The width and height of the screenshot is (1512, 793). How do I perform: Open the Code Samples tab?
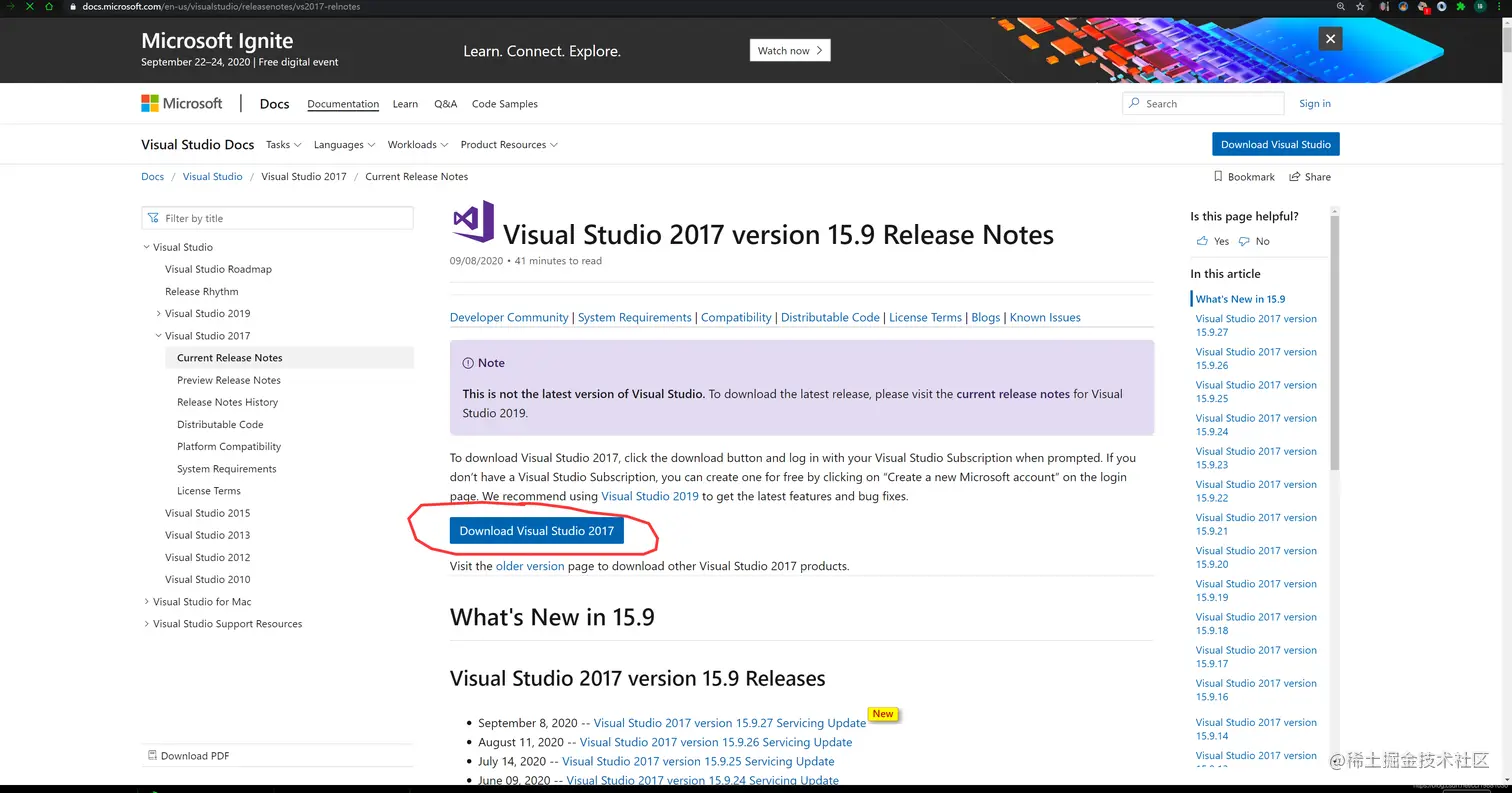[505, 104]
